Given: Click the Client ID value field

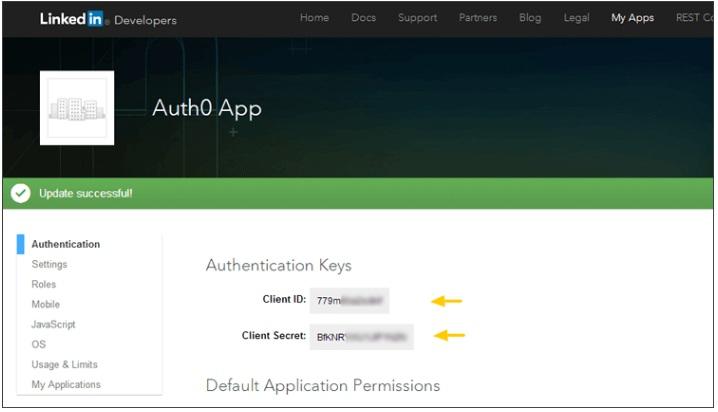Looking at the screenshot, I should coord(349,300).
